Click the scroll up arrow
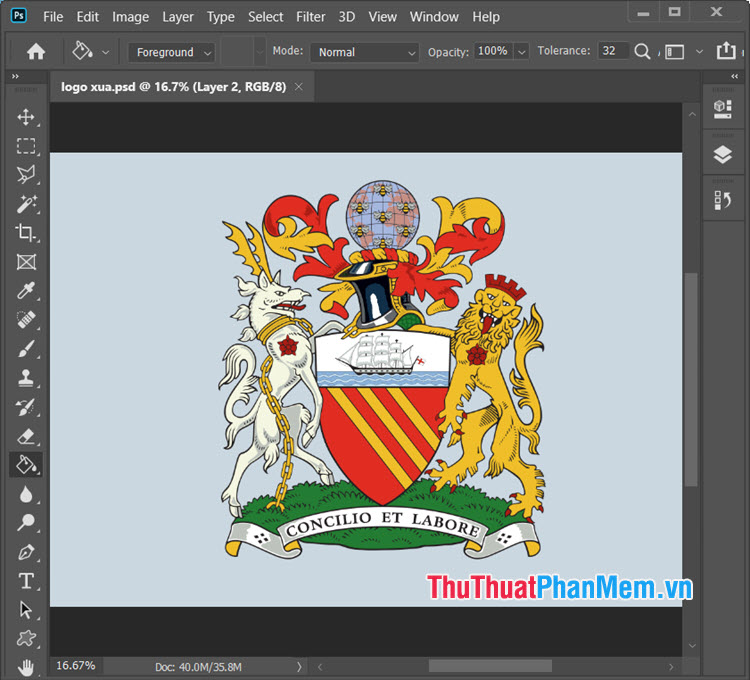 click(692, 114)
